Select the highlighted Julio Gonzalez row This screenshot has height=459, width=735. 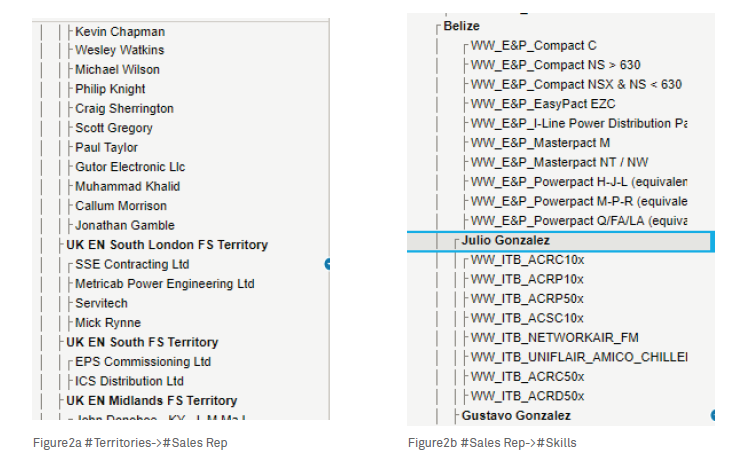505,241
